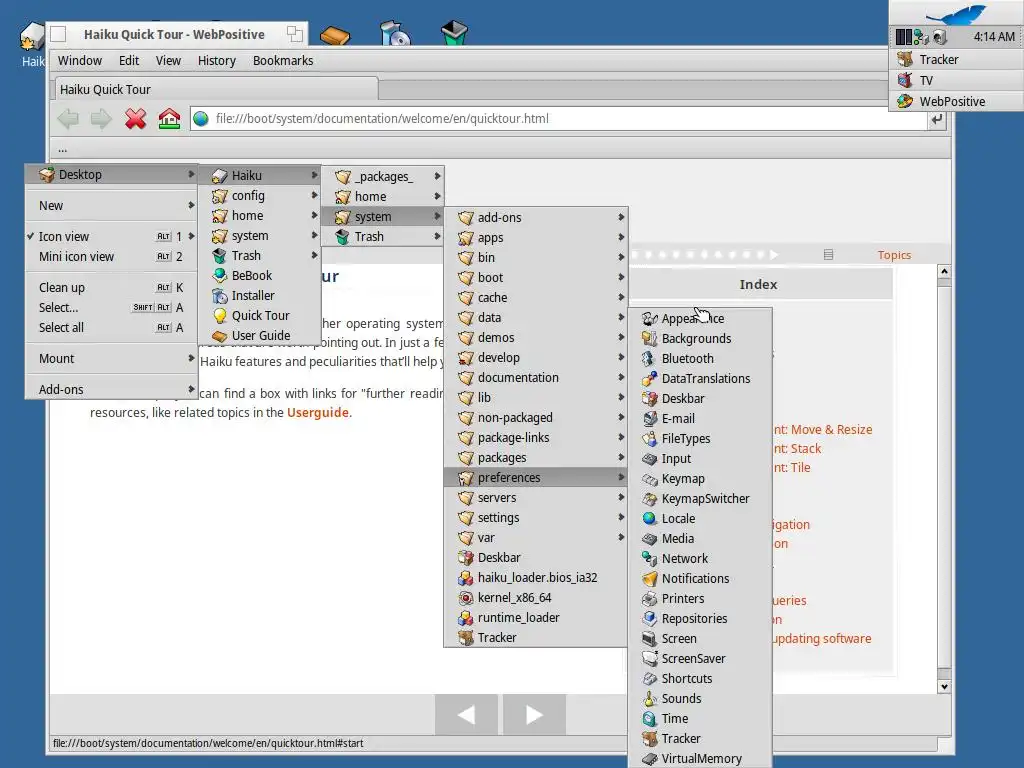Click the updating software link
The height and width of the screenshot is (768, 1024).
coord(822,639)
